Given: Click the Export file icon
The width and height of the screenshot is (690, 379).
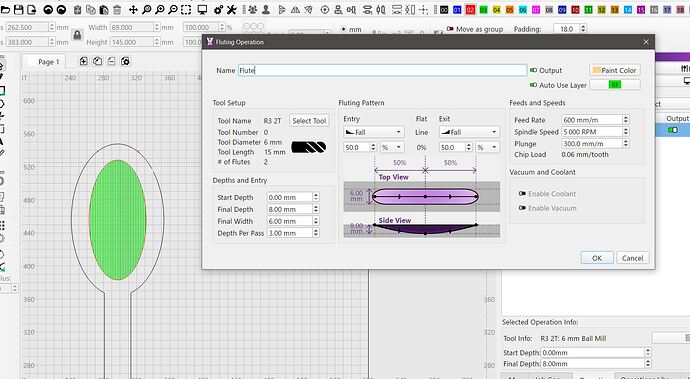Looking at the screenshot, I should pyautogui.click(x=32, y=9).
